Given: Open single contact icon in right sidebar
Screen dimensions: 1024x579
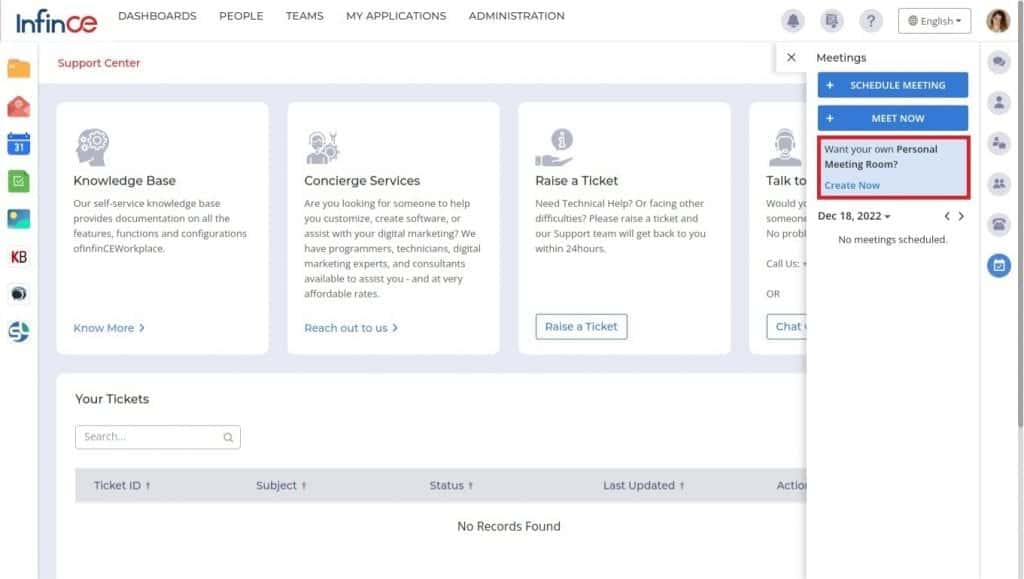Looking at the screenshot, I should 999,102.
